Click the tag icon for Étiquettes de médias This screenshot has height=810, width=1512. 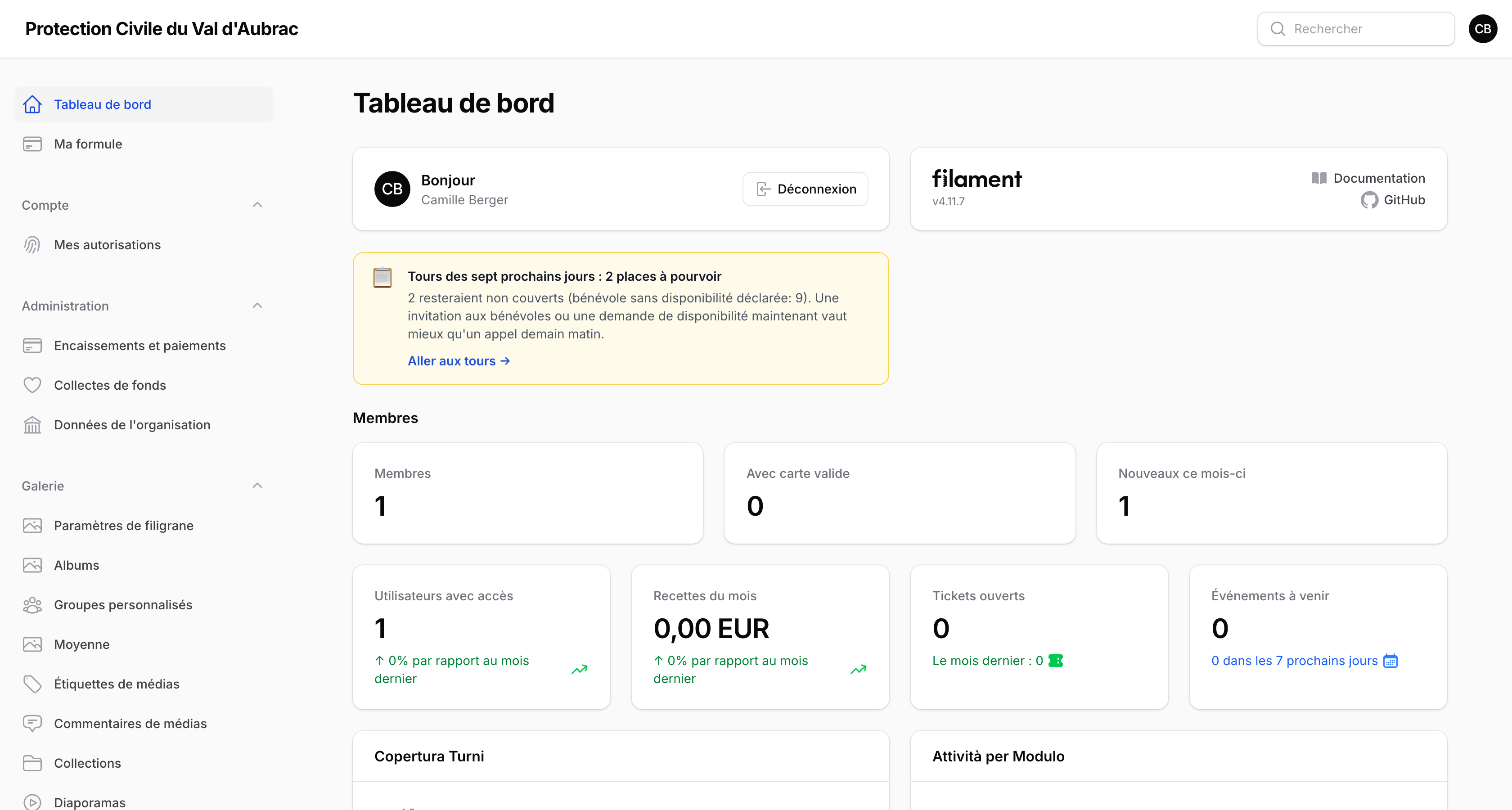click(x=32, y=684)
